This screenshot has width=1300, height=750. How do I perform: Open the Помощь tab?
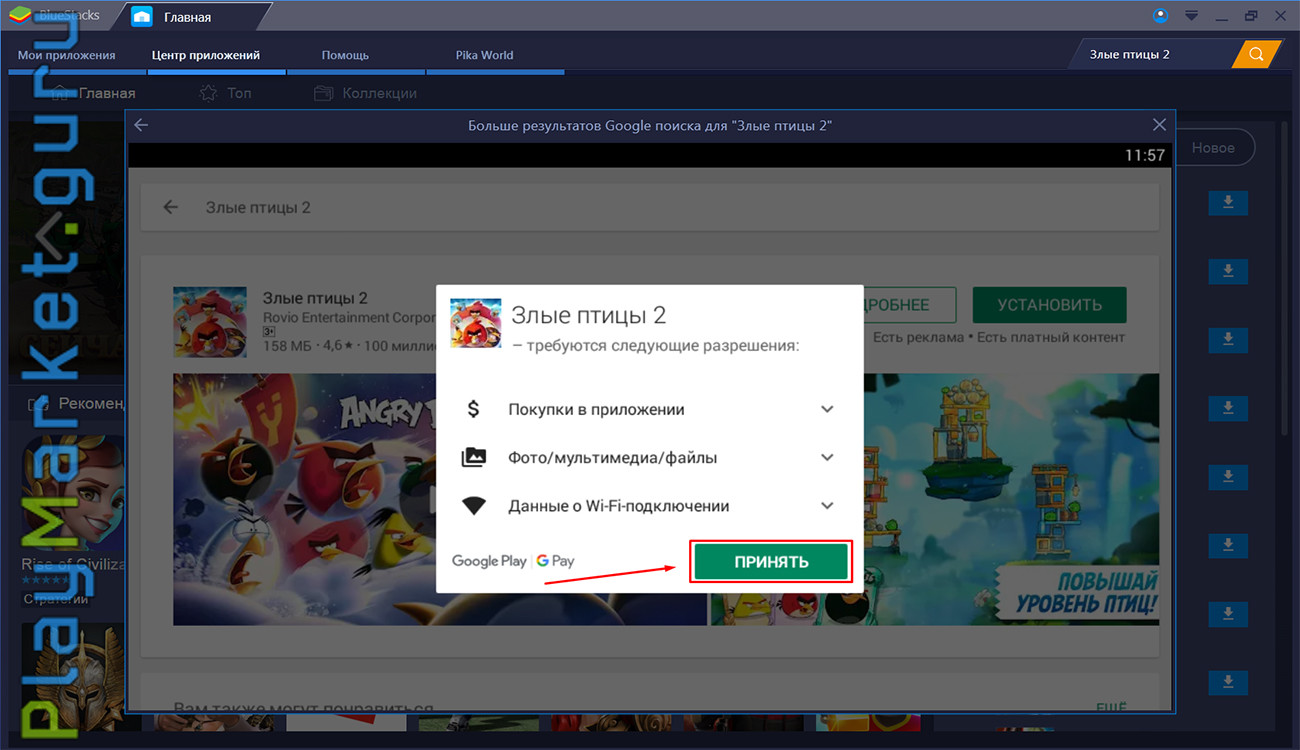click(x=345, y=55)
